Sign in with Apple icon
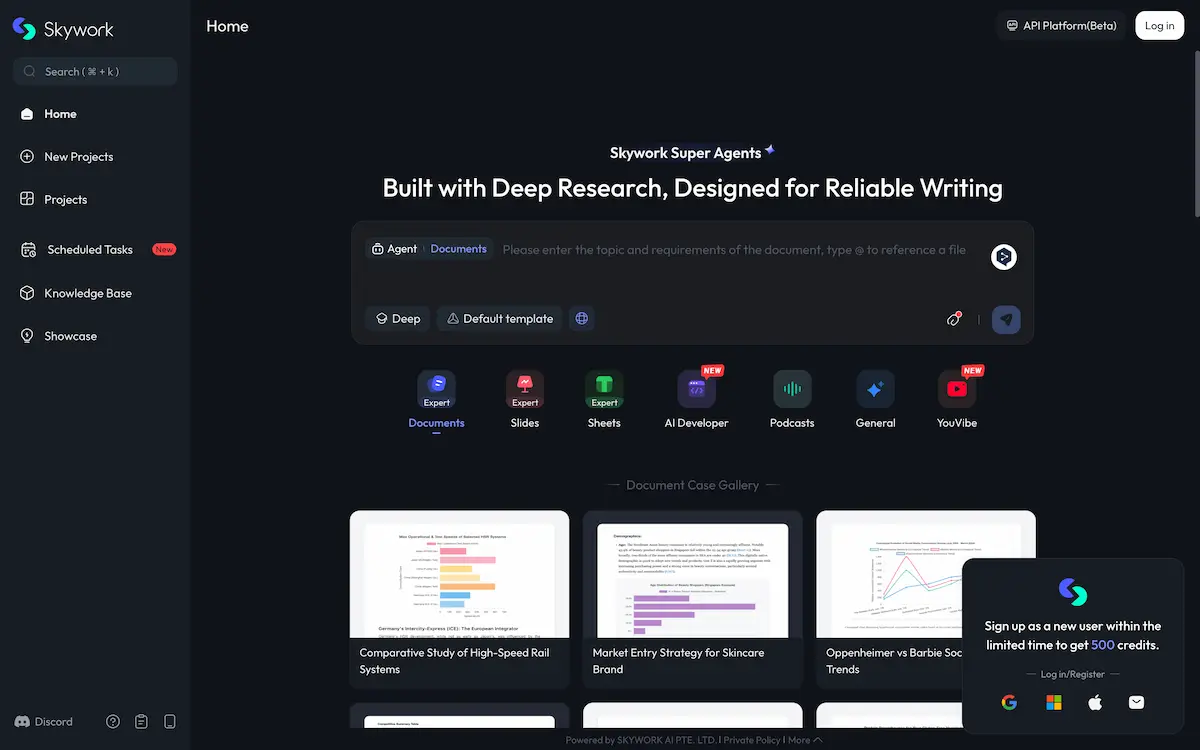 [x=1095, y=702]
